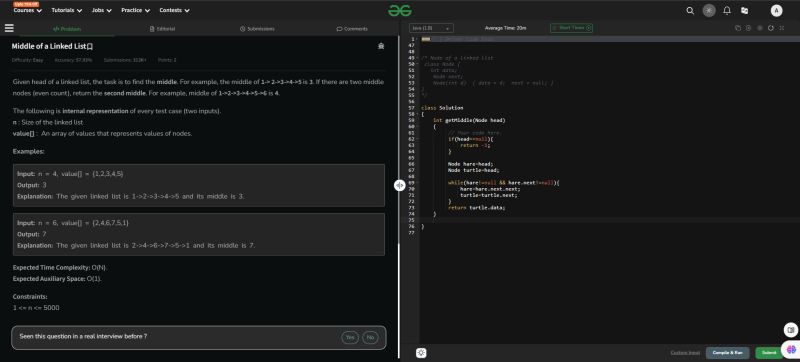Collapse the while loop fold at line 69

pos(417,183)
